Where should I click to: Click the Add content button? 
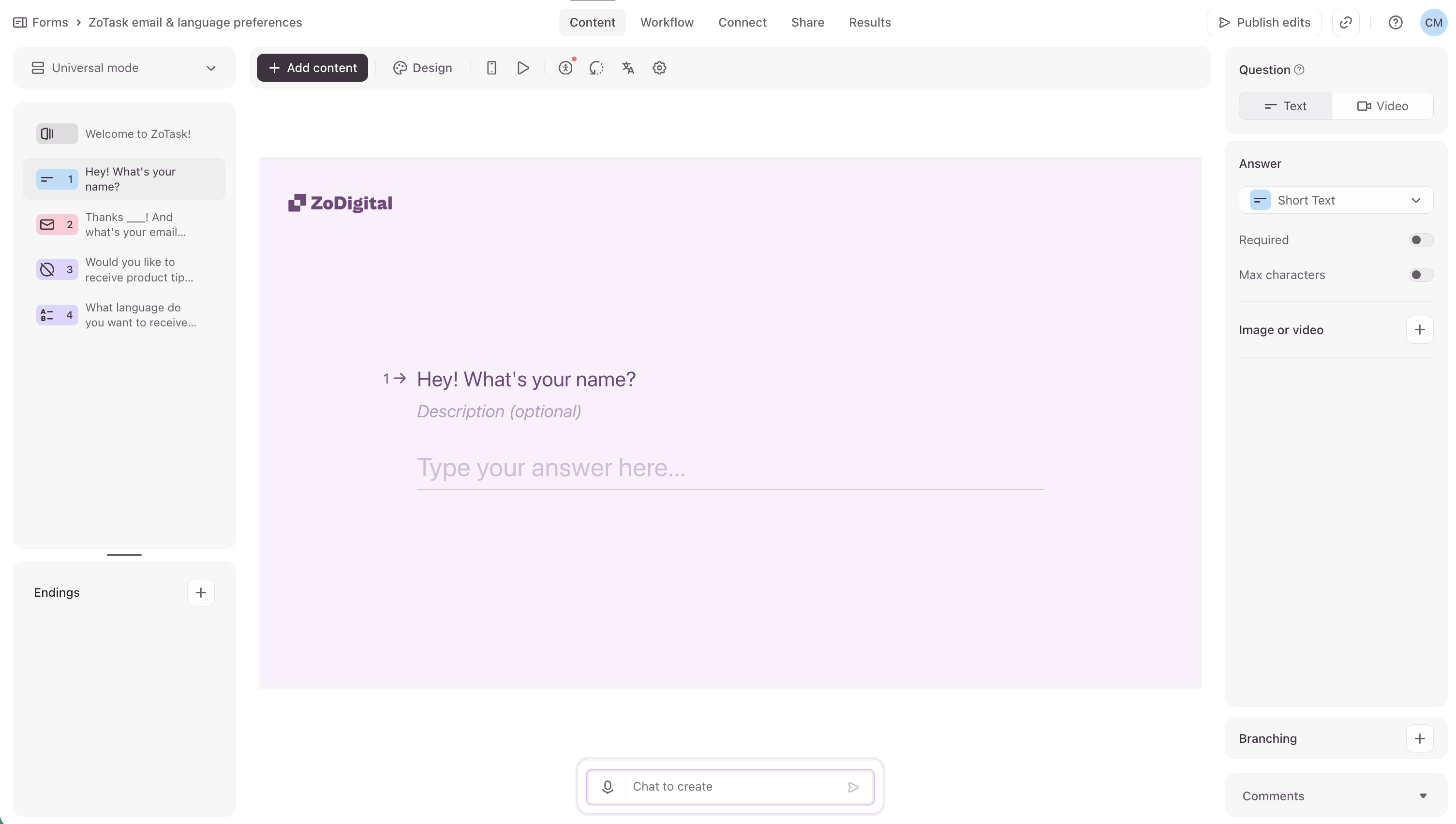pyautogui.click(x=312, y=68)
